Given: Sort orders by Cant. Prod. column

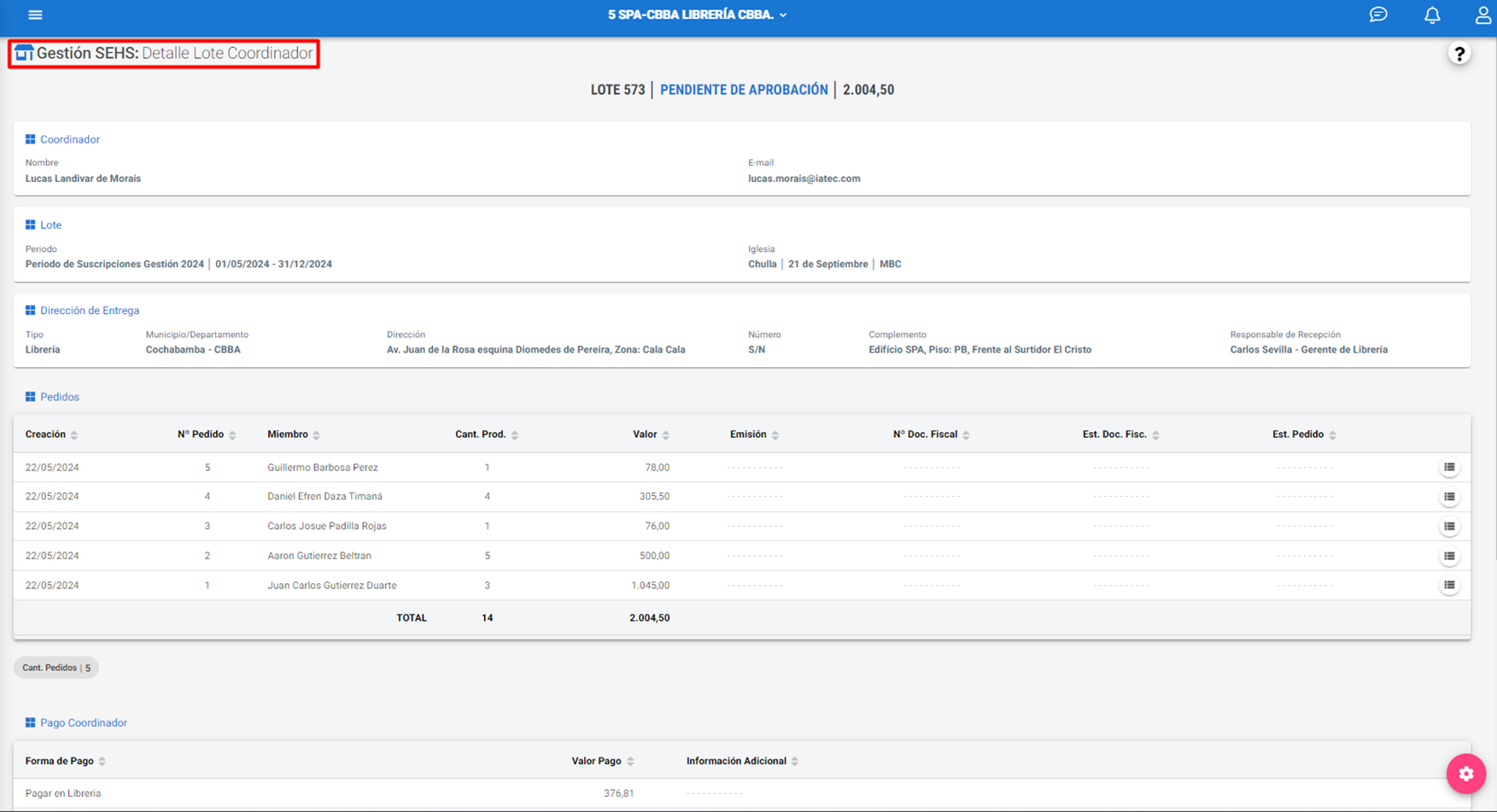Looking at the screenshot, I should 487,435.
